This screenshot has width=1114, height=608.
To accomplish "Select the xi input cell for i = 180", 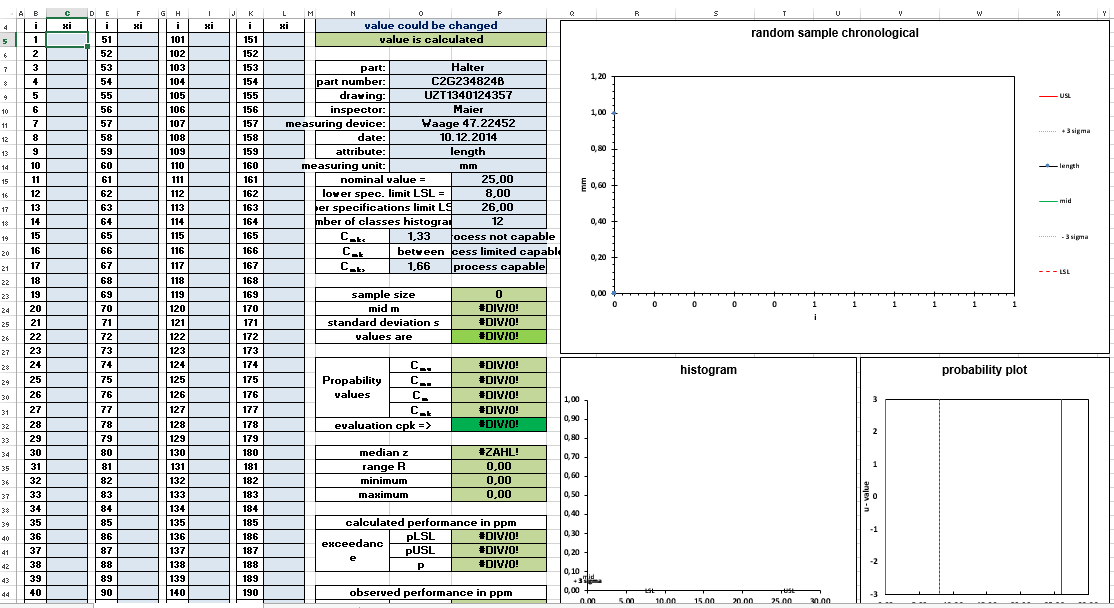I will [283, 452].
